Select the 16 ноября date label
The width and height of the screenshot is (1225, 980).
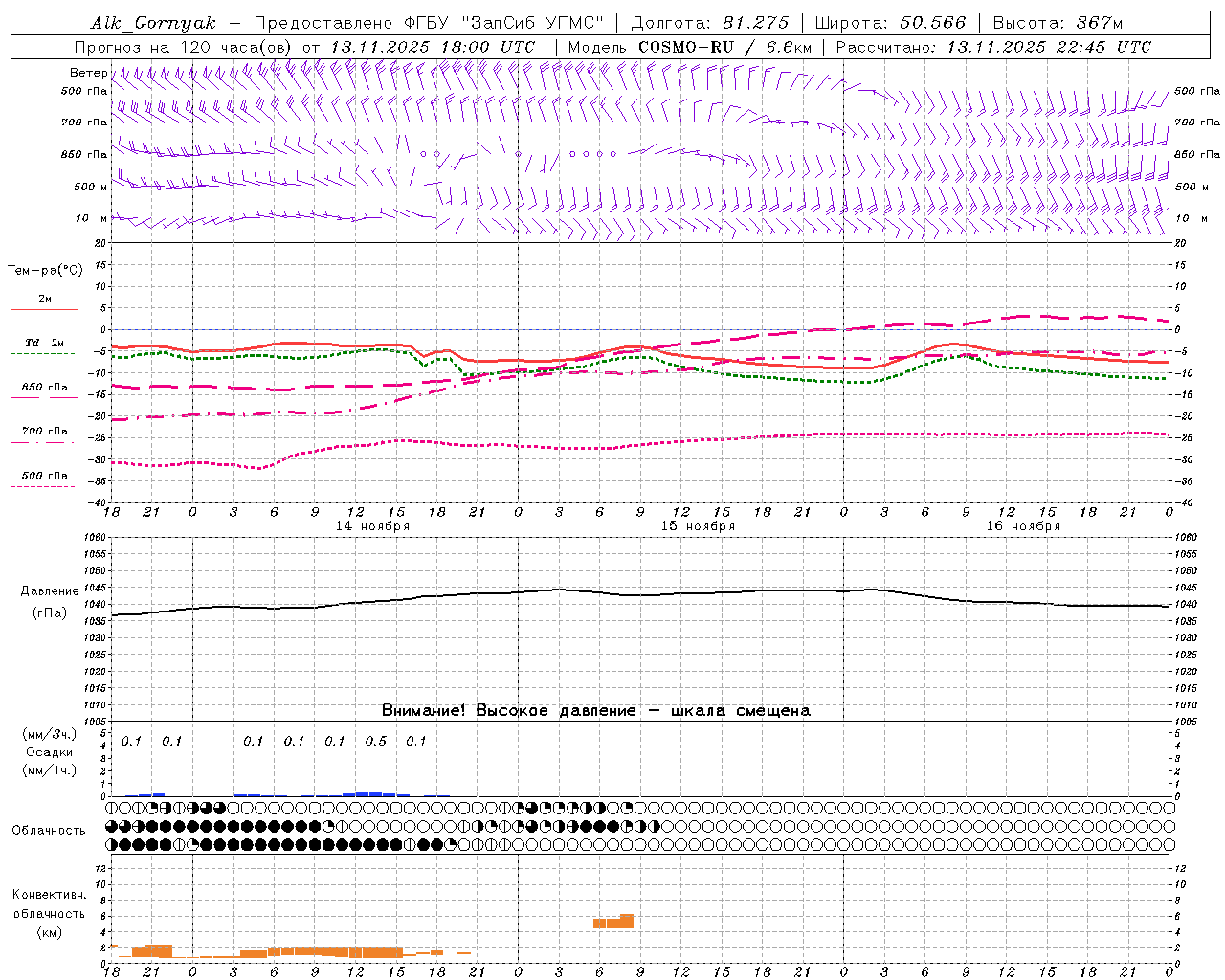(x=1023, y=526)
